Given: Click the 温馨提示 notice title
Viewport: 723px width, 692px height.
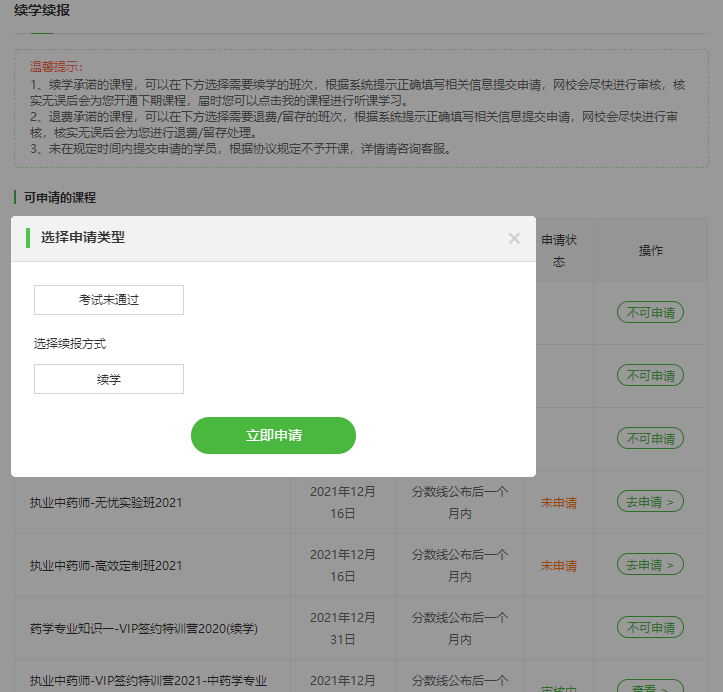Looking at the screenshot, I should click(58, 66).
